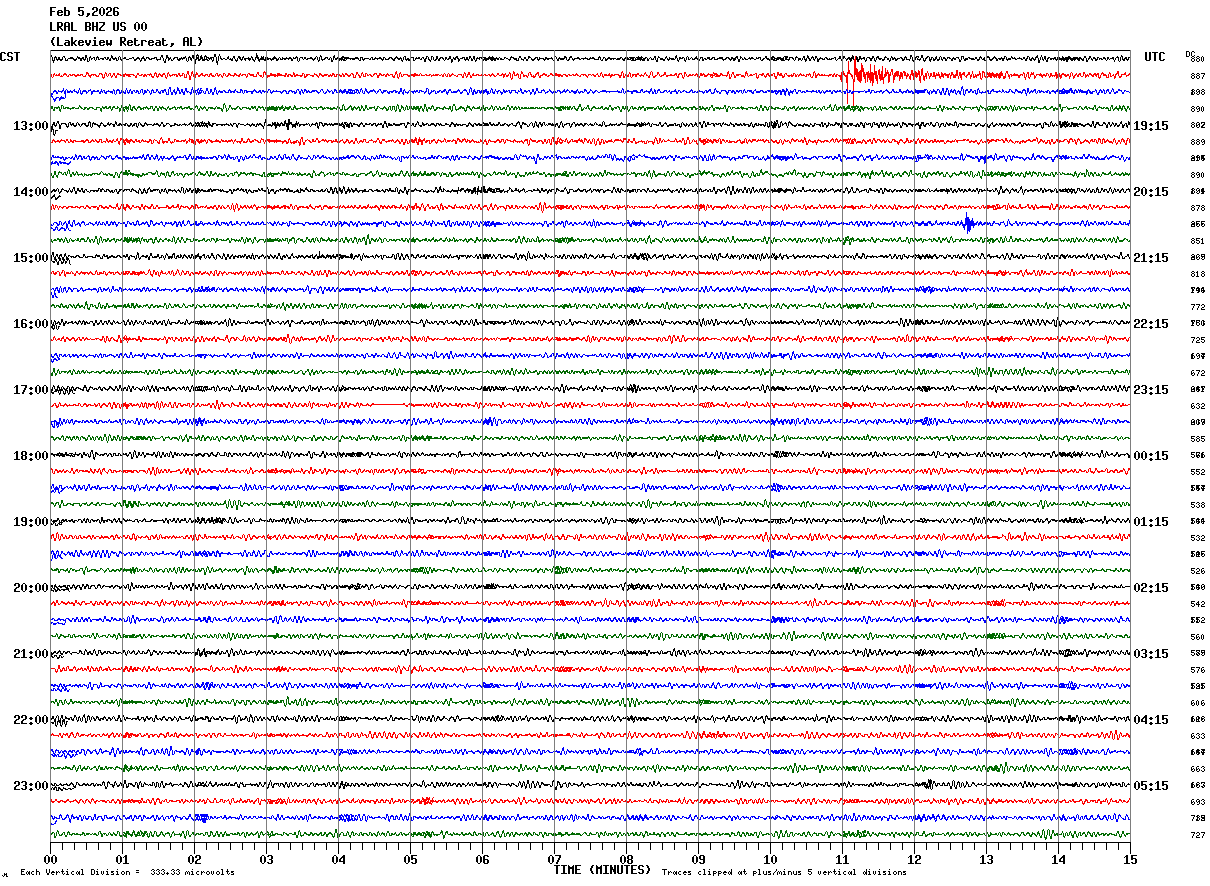Image resolution: width=1210 pixels, height=886 pixels.
Task: Click the DC offset value 606
Action: pyautogui.click(x=1197, y=703)
